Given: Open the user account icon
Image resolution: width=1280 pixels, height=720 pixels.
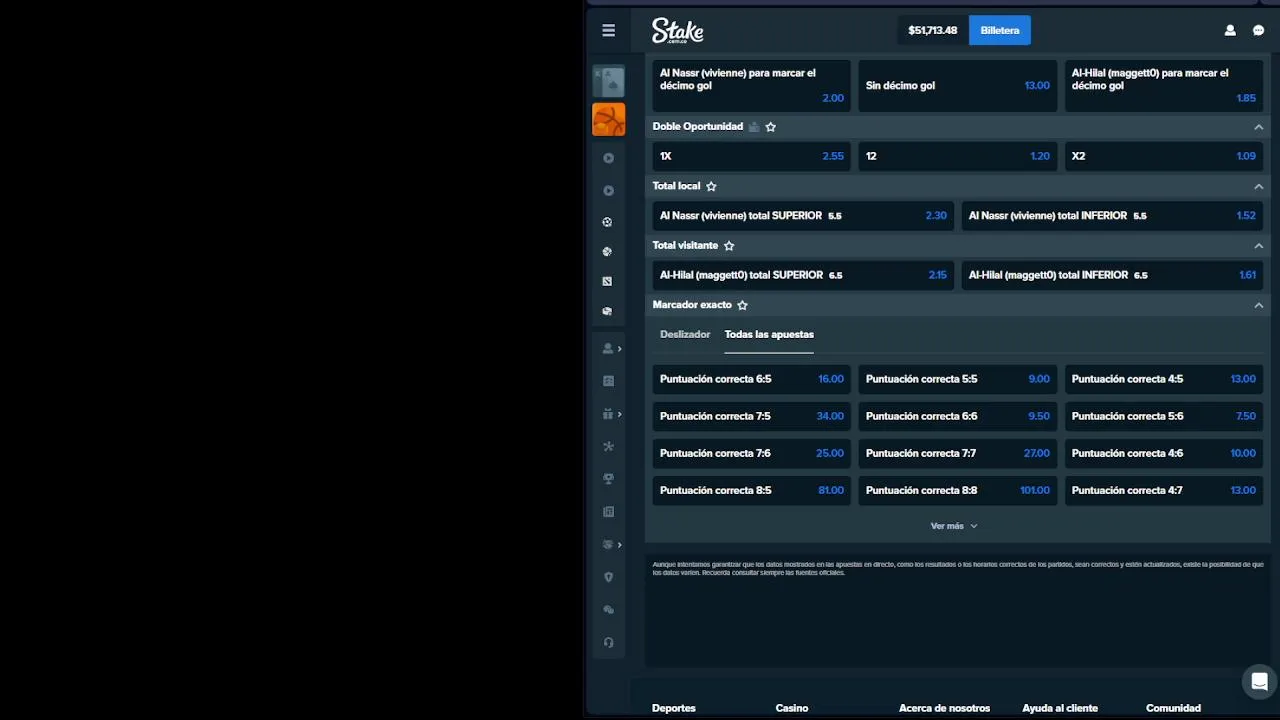Looking at the screenshot, I should tap(1230, 30).
